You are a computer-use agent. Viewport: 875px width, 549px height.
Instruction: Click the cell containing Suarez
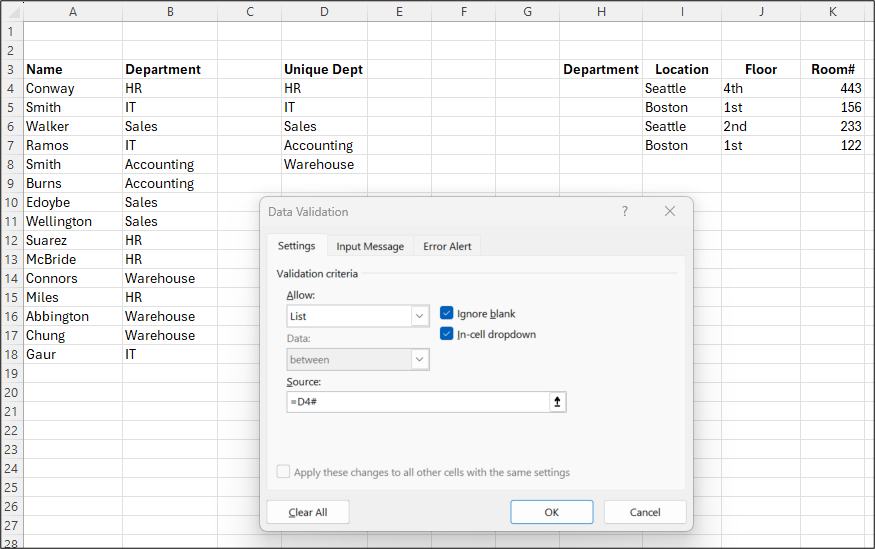[73, 240]
